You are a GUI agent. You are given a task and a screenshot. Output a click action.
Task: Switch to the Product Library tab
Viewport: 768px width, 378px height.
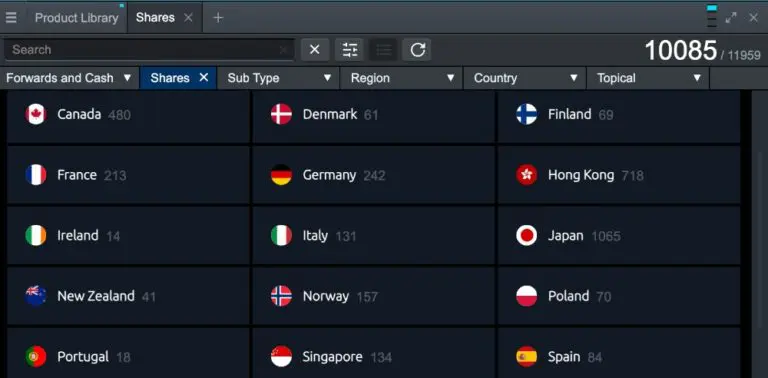[76, 18]
